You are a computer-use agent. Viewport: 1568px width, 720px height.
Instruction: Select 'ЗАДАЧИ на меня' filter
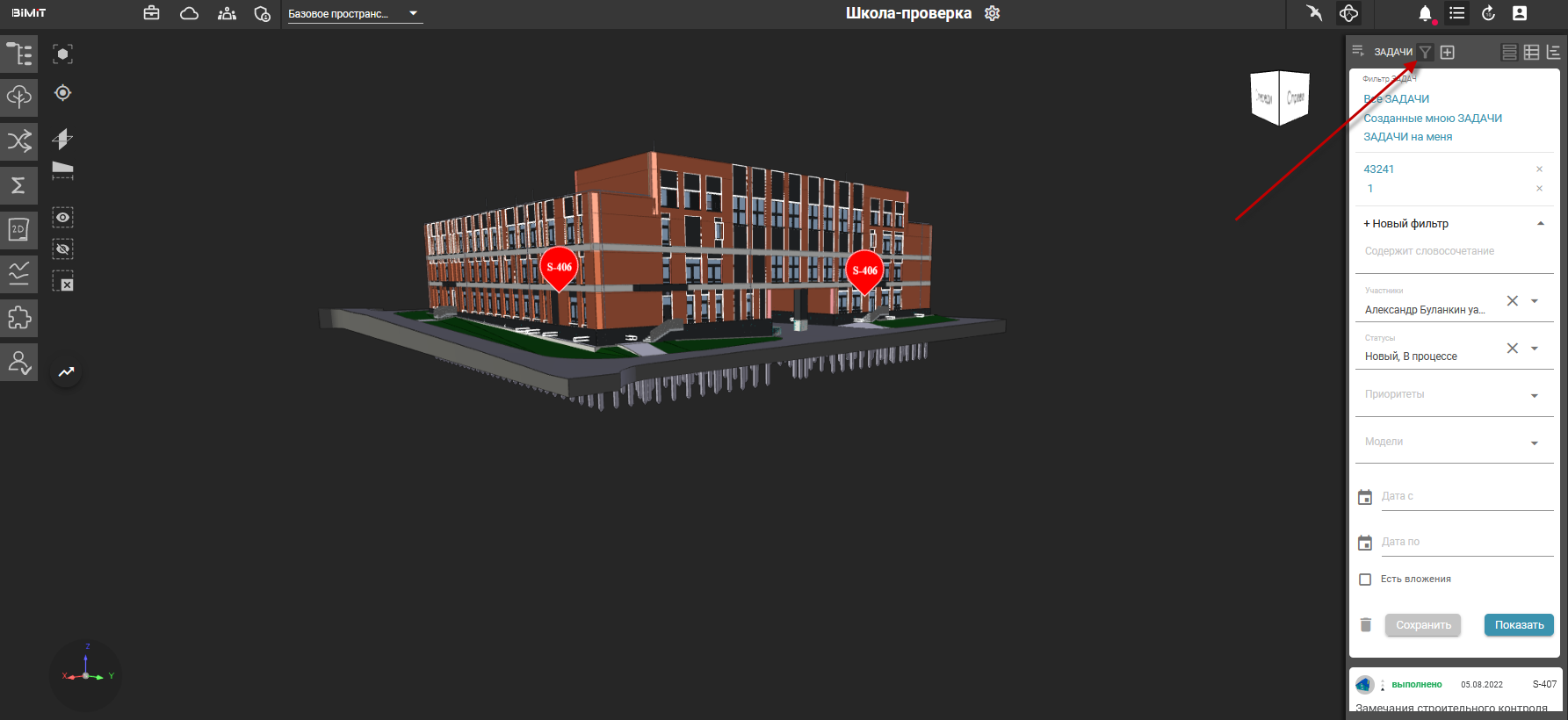1407,137
